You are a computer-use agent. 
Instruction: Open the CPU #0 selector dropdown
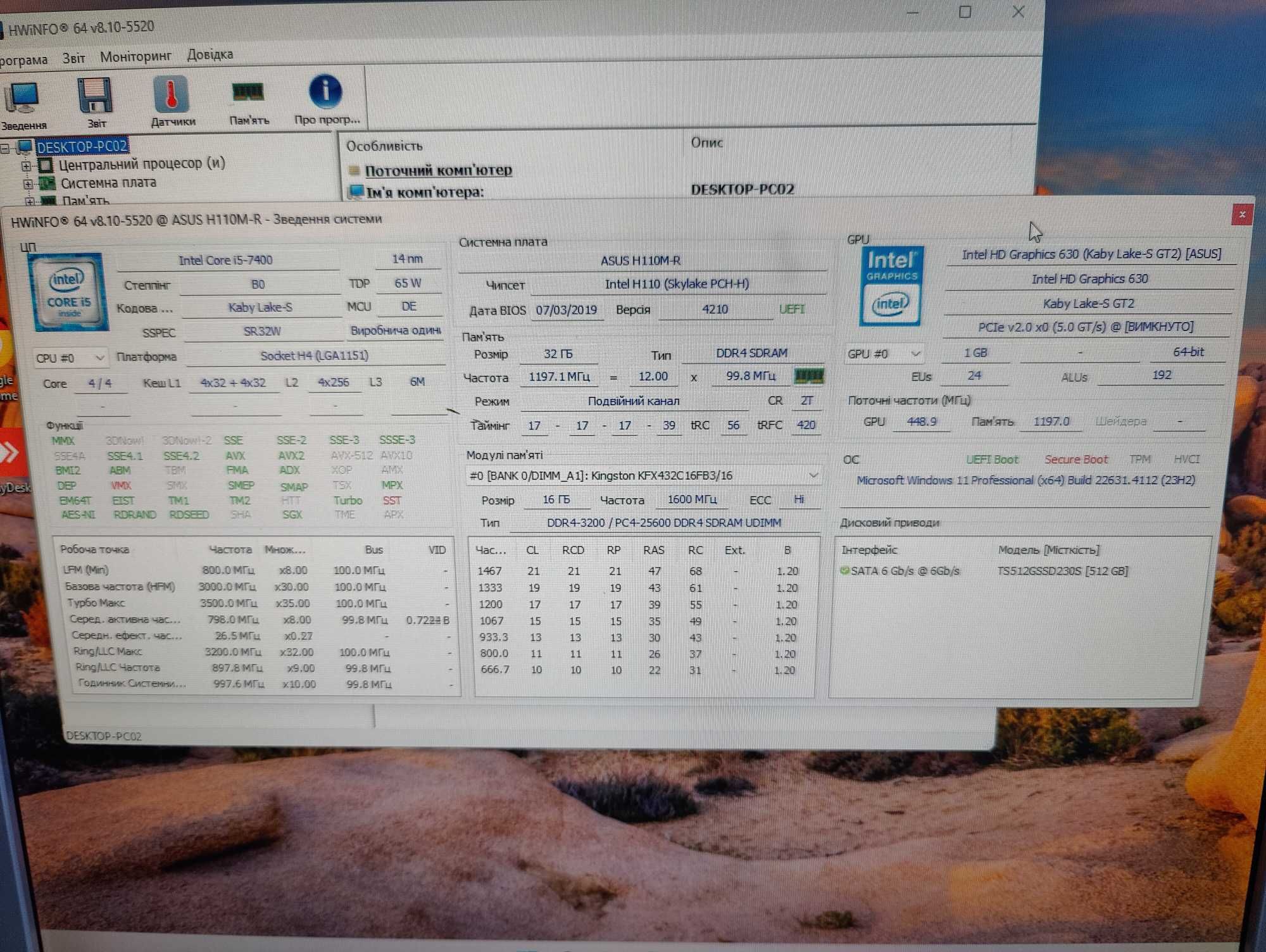[x=70, y=358]
